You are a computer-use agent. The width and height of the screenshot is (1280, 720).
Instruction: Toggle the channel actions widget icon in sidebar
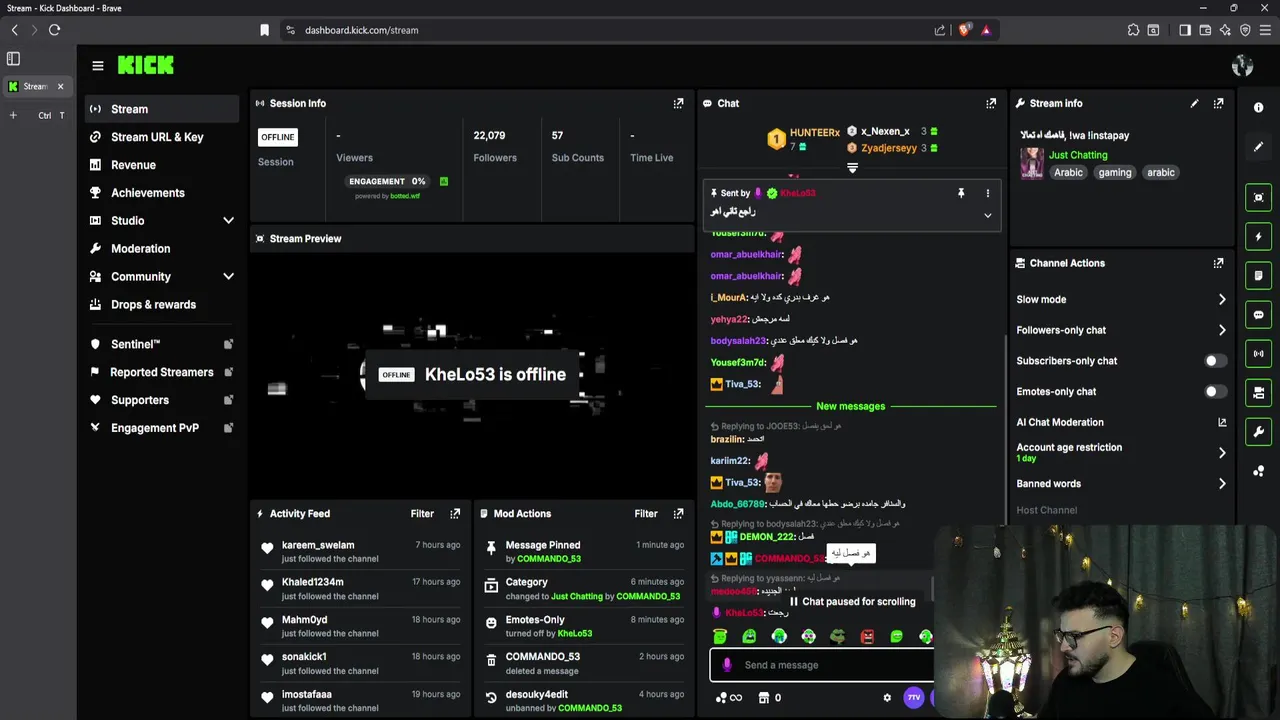pyautogui.click(x=1258, y=392)
